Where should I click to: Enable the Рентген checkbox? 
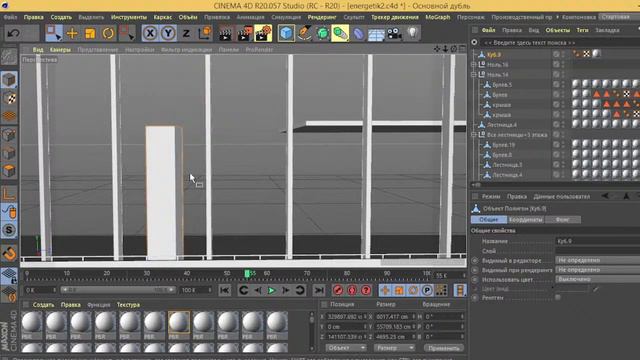(x=558, y=298)
